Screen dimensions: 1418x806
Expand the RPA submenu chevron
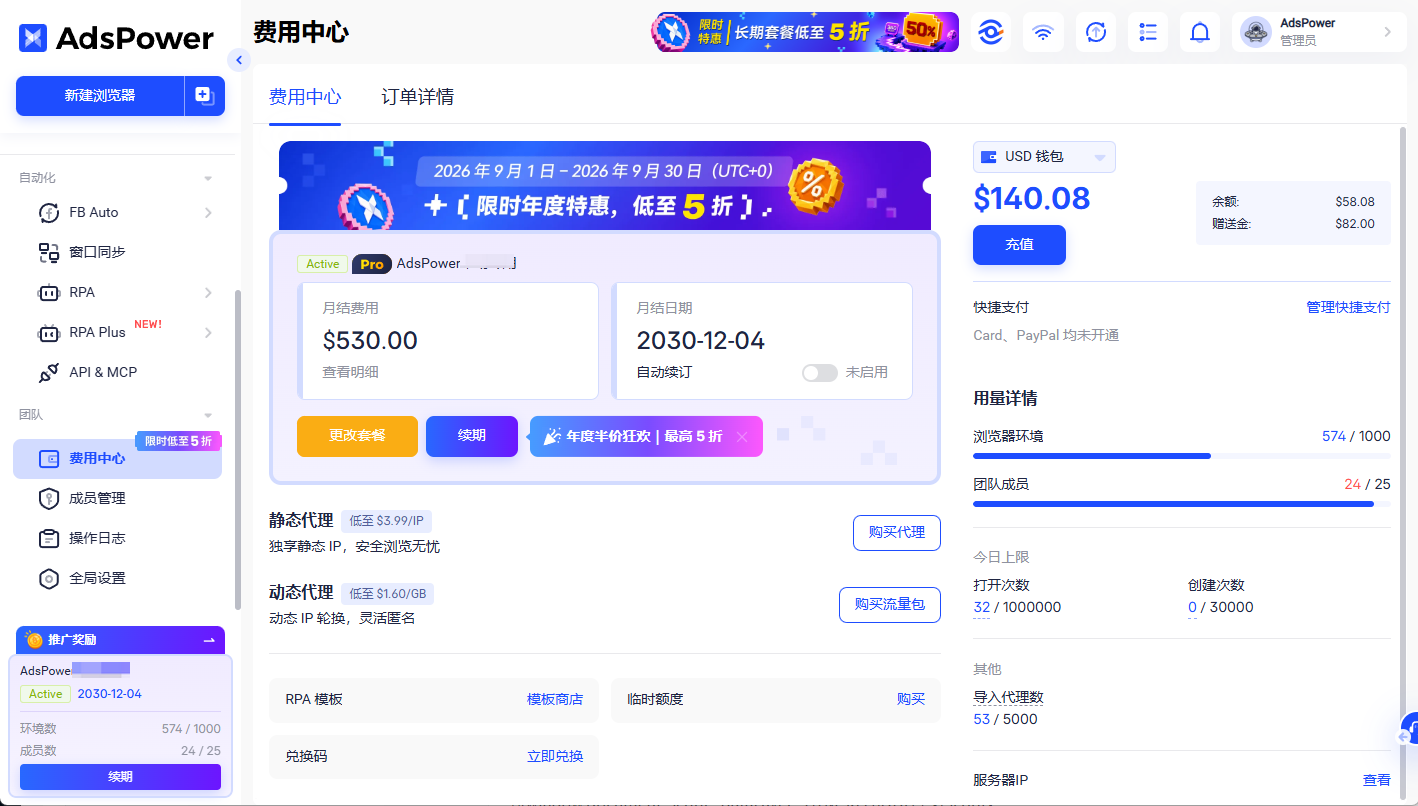(x=208, y=292)
